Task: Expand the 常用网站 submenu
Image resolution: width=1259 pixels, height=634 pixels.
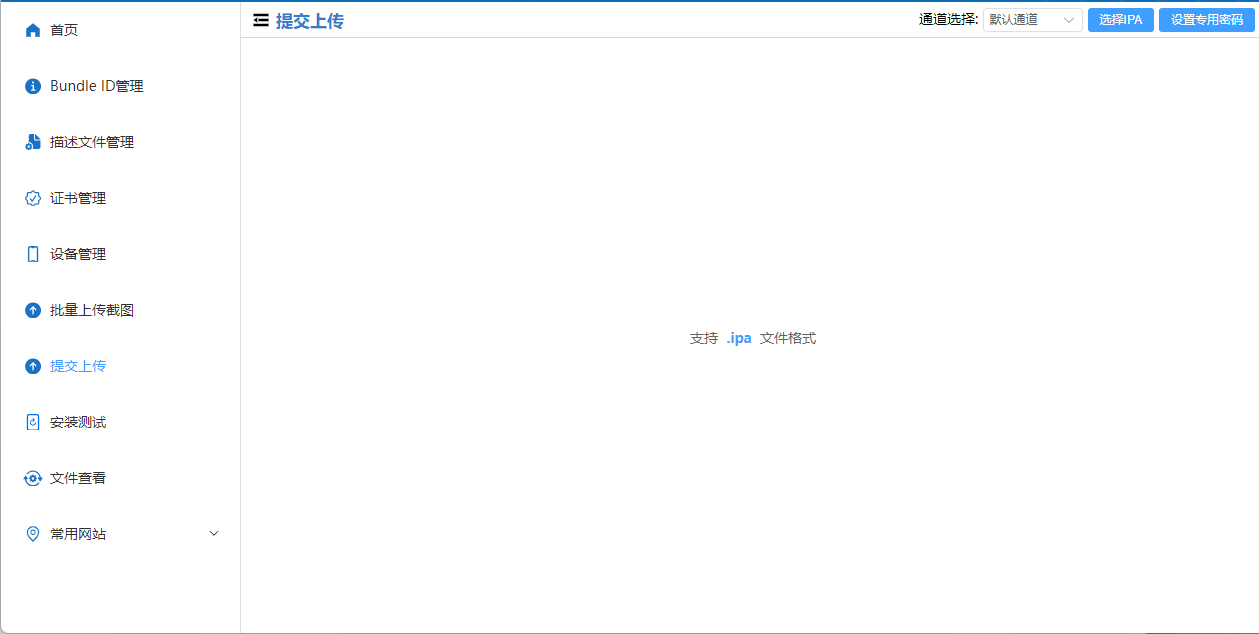Action: coord(120,534)
